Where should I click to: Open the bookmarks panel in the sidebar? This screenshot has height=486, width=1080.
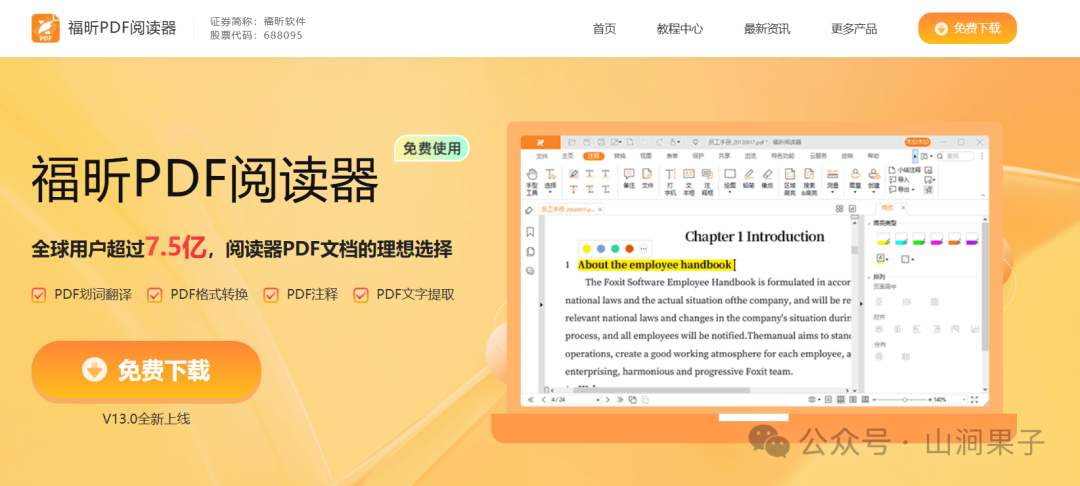pos(530,231)
